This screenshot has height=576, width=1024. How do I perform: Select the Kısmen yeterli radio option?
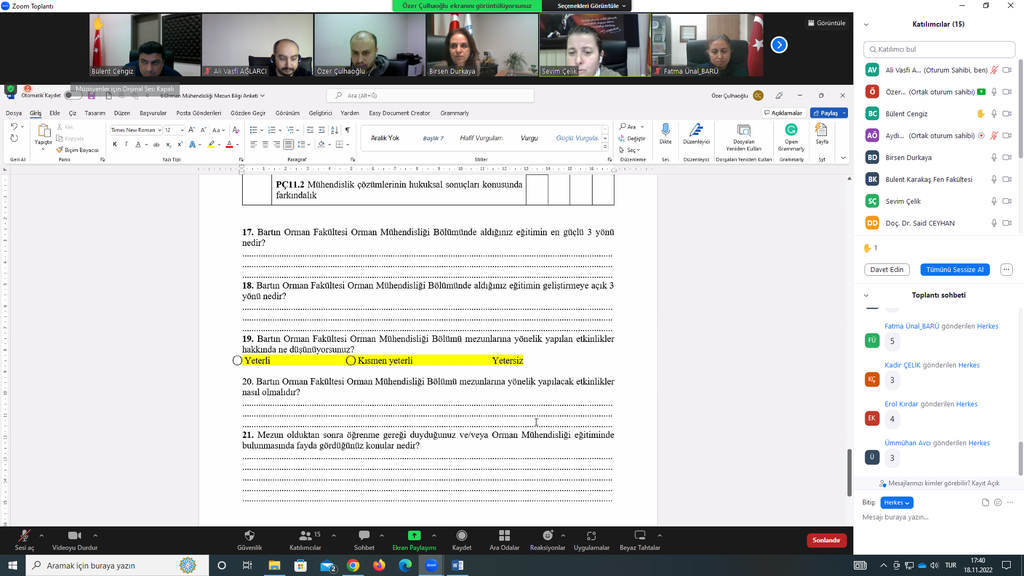(351, 360)
